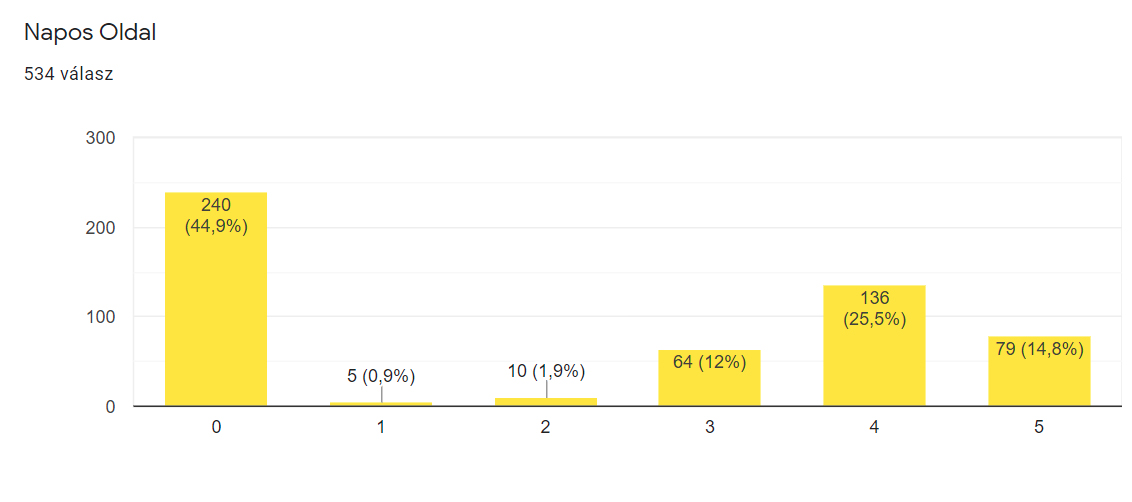
Task: Click the yellow bar for rating 3
Action: pos(710,378)
